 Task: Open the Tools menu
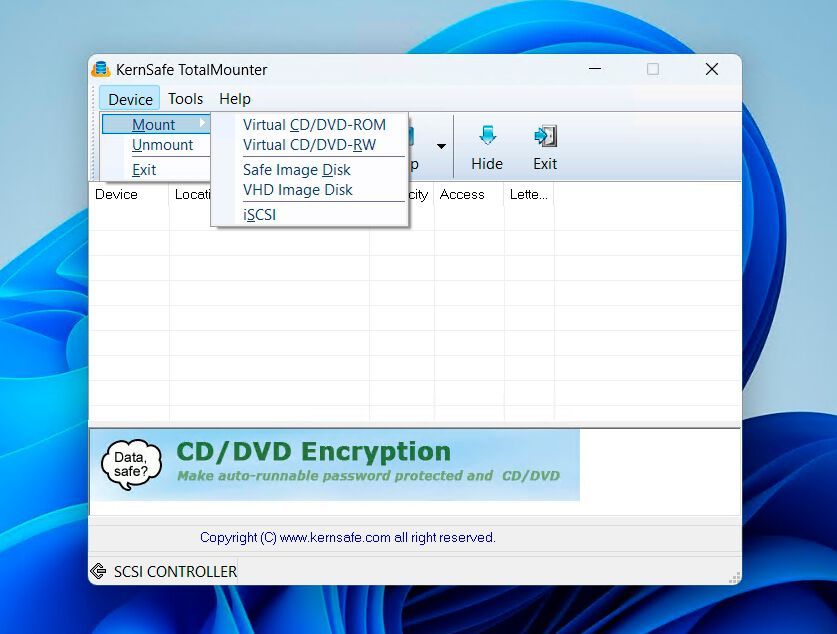click(x=185, y=98)
